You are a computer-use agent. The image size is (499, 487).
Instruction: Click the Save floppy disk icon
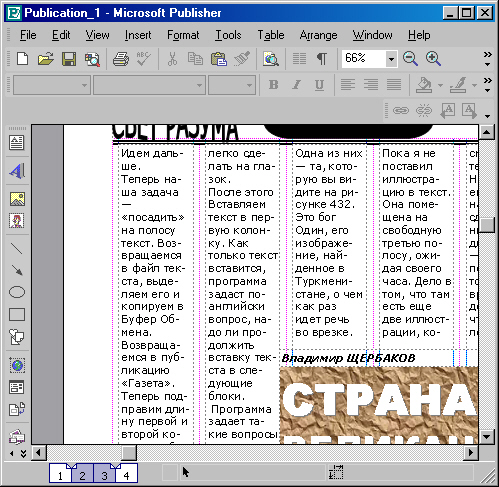tap(69, 59)
